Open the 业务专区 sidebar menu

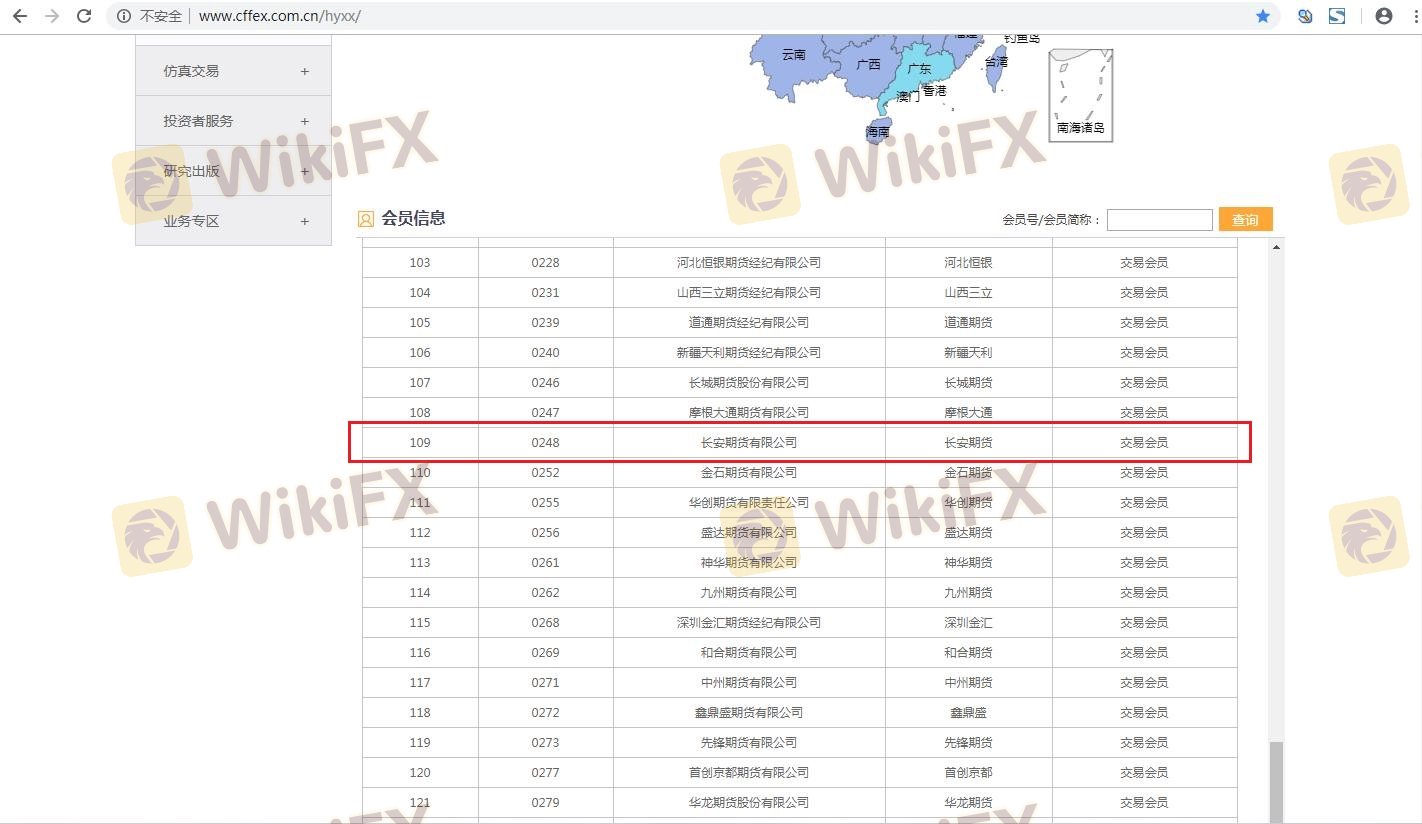coord(233,221)
